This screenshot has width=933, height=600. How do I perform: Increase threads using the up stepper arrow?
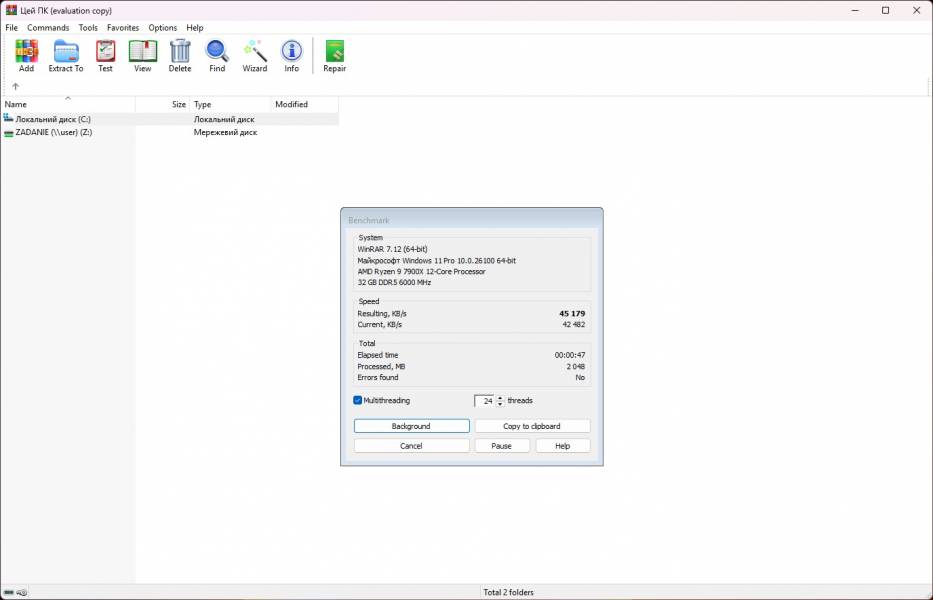501,397
